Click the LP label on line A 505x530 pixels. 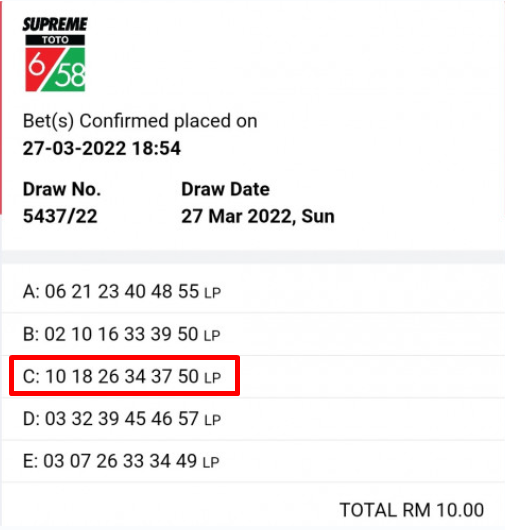coord(213,293)
